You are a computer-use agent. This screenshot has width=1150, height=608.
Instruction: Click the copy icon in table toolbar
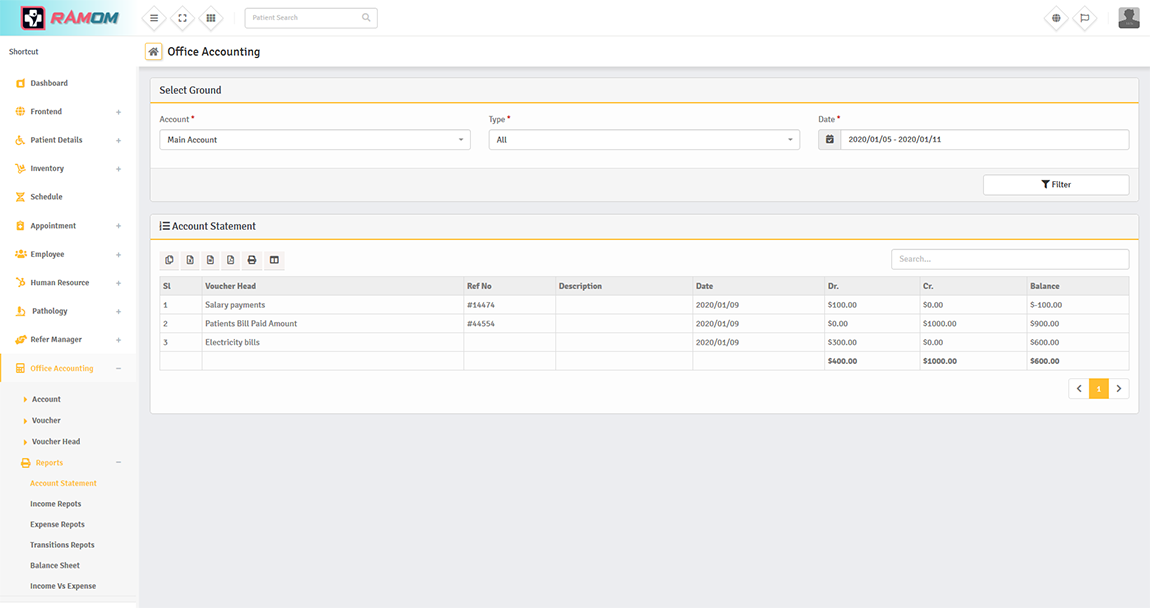tap(169, 260)
